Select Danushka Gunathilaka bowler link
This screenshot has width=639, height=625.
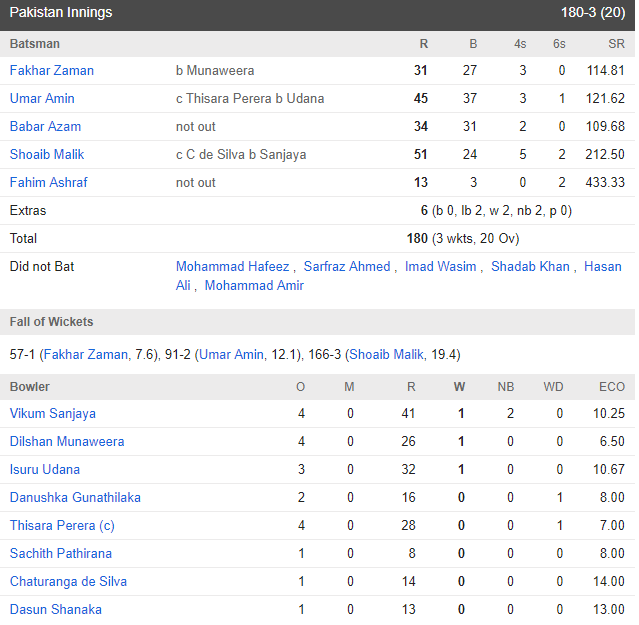tap(75, 498)
